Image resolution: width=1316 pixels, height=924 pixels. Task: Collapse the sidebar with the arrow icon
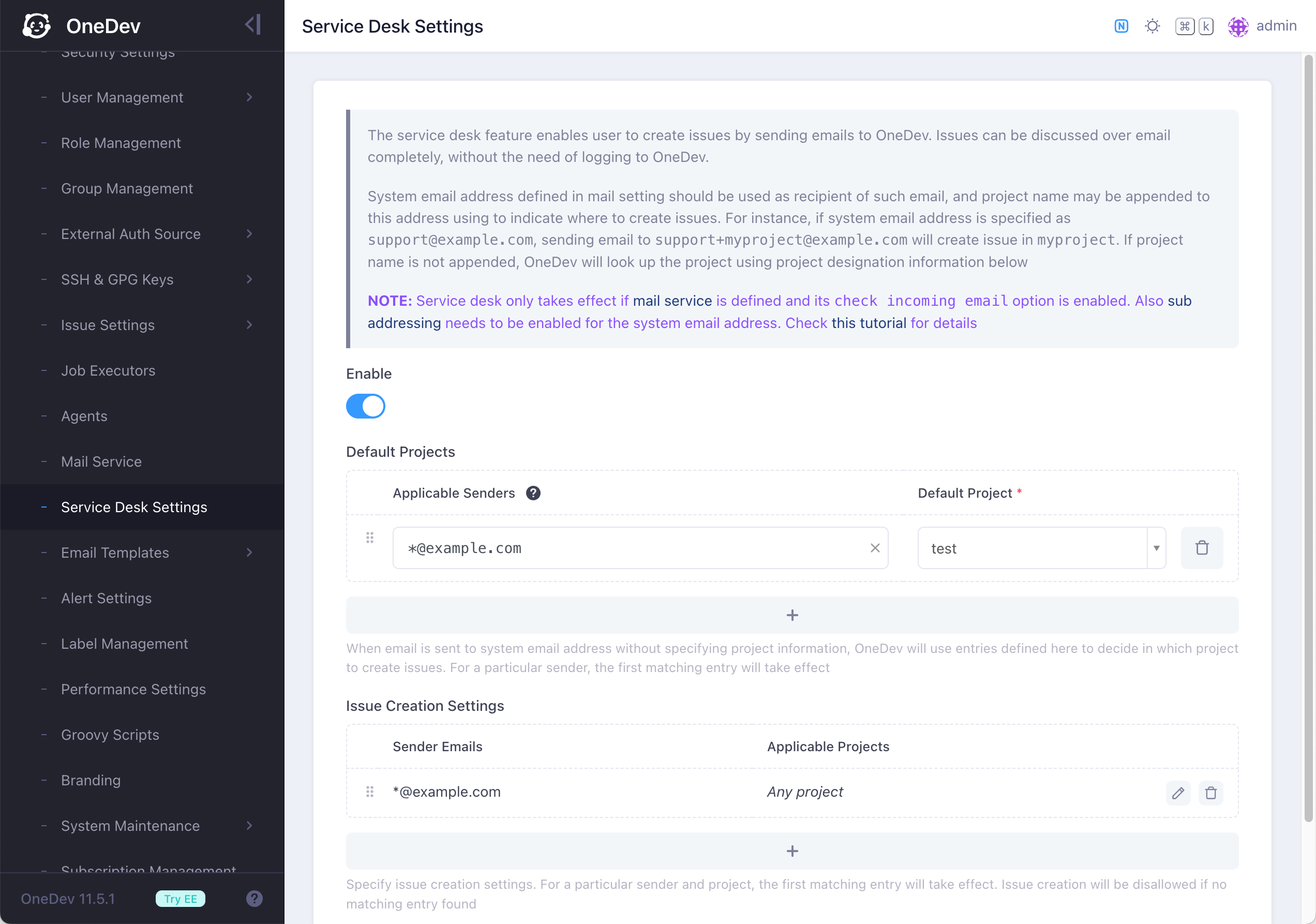253,25
